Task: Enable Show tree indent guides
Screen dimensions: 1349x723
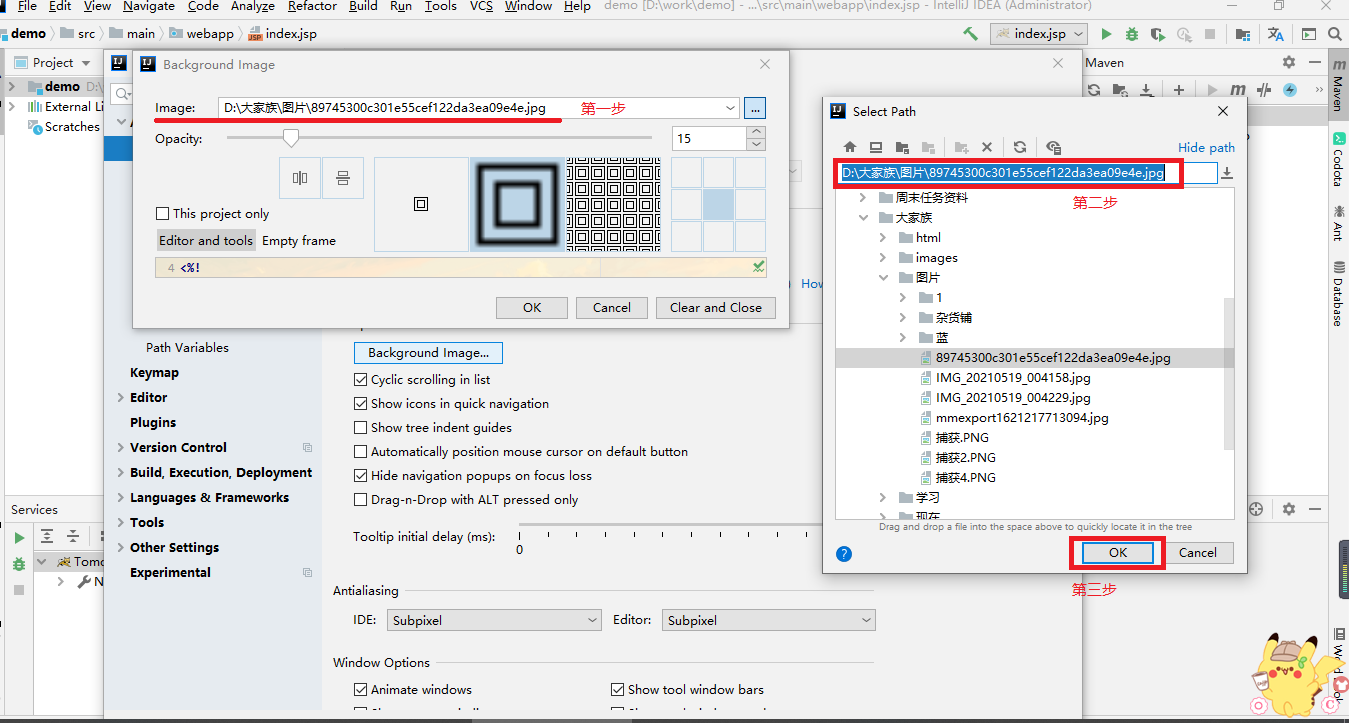Action: click(361, 428)
